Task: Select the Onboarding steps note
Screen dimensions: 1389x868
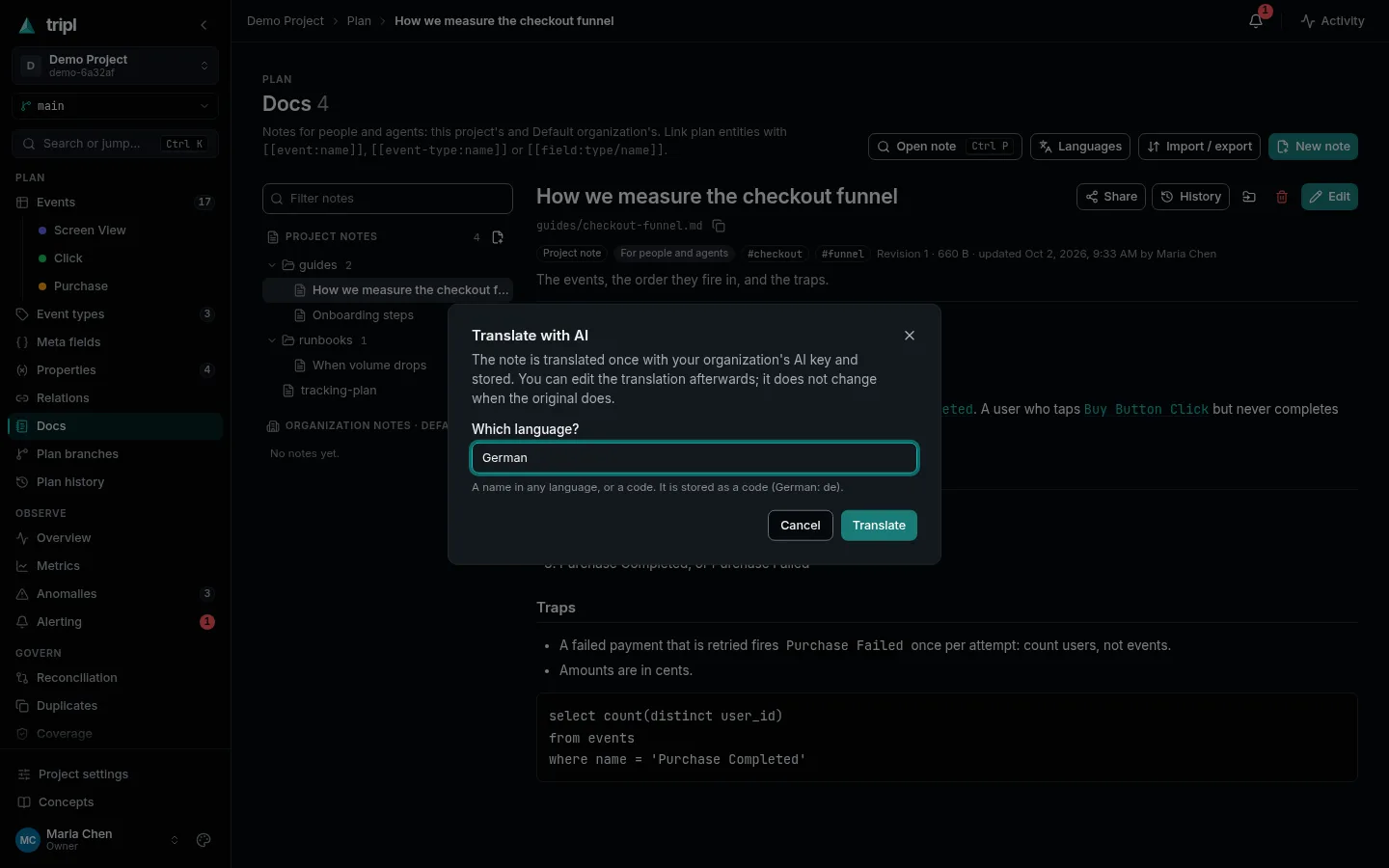Action: tap(388, 315)
